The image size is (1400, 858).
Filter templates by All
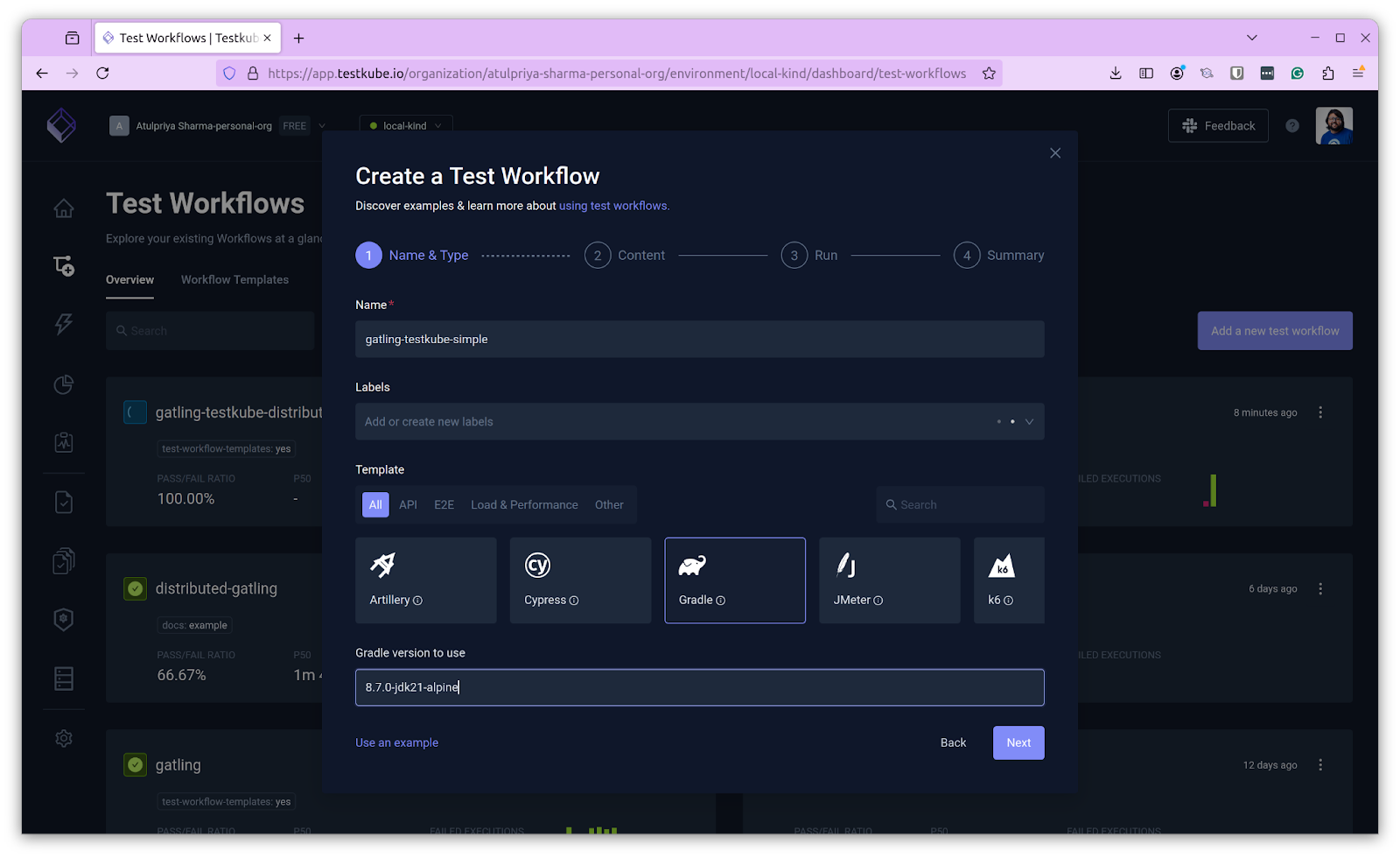375,505
